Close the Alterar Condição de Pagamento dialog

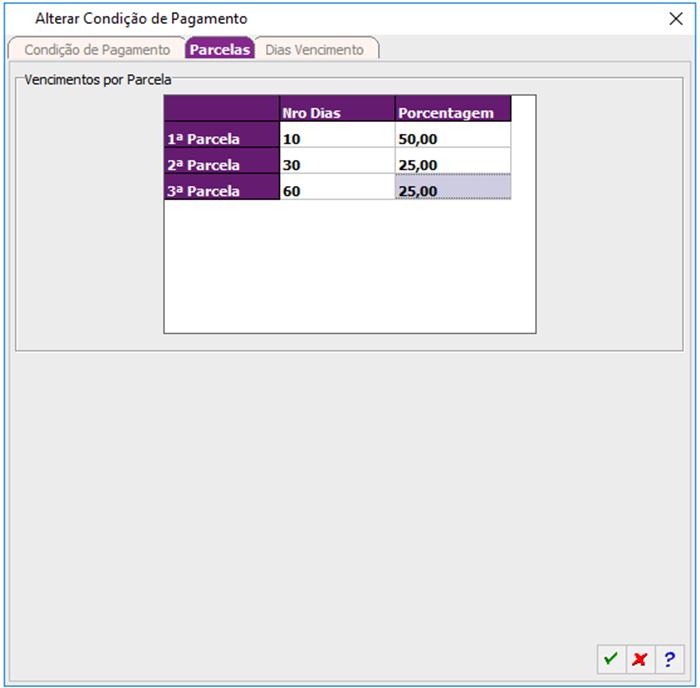(x=676, y=19)
